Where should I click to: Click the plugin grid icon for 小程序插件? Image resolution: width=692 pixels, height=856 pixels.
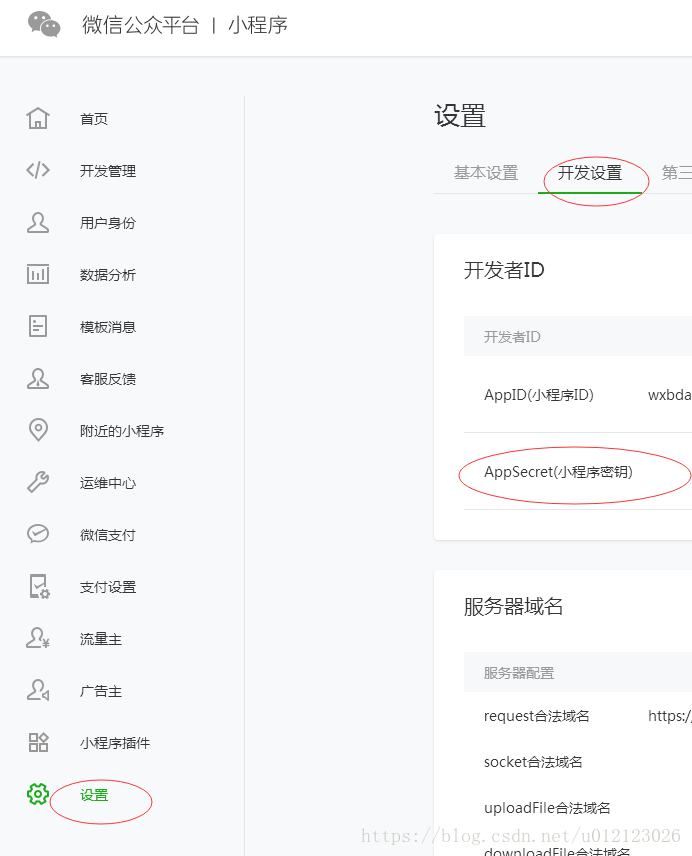click(x=38, y=742)
